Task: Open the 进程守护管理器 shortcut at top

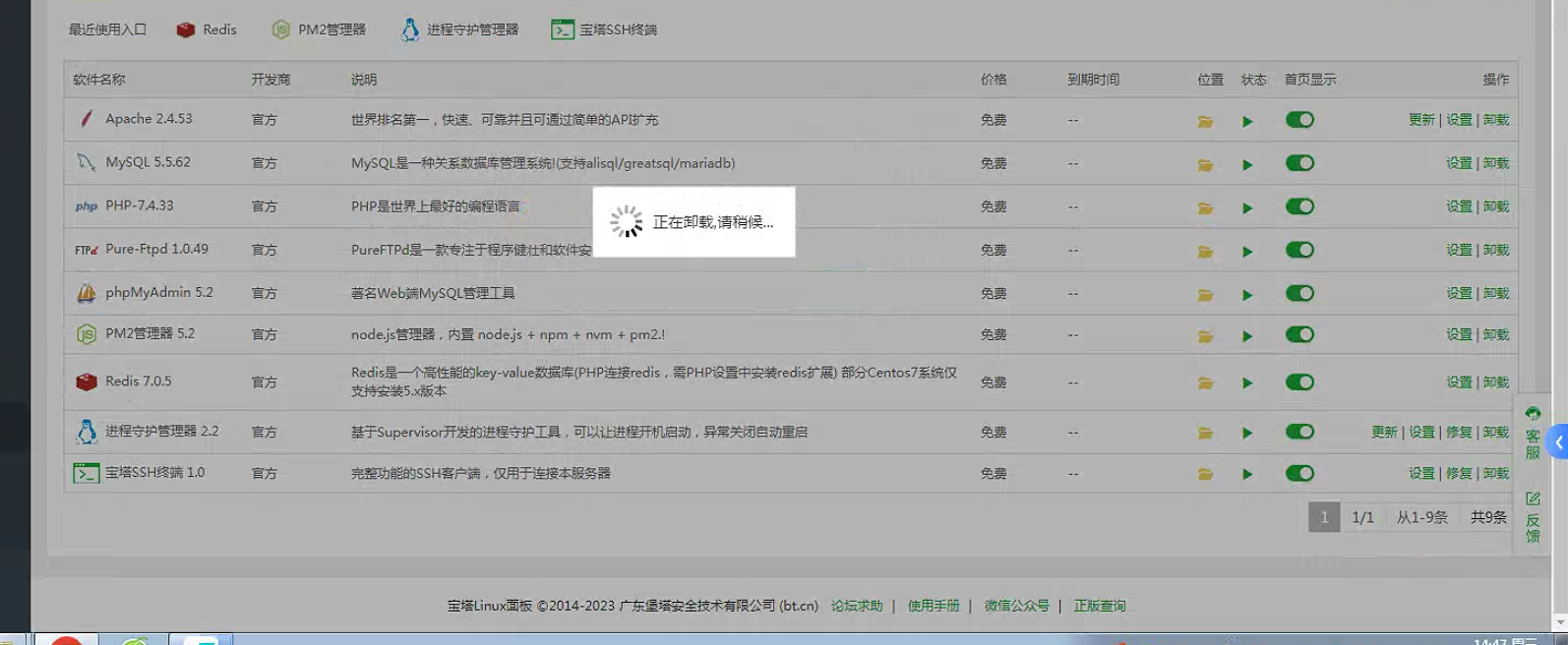Action: click(x=459, y=29)
